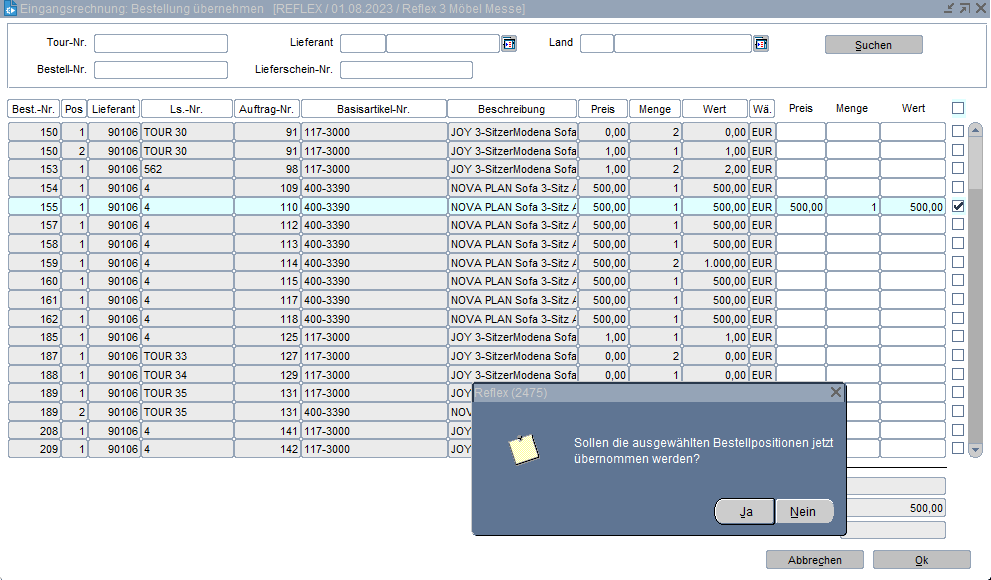Focus the Tour-Nr. input field
The height and width of the screenshot is (580, 991).
161,43
